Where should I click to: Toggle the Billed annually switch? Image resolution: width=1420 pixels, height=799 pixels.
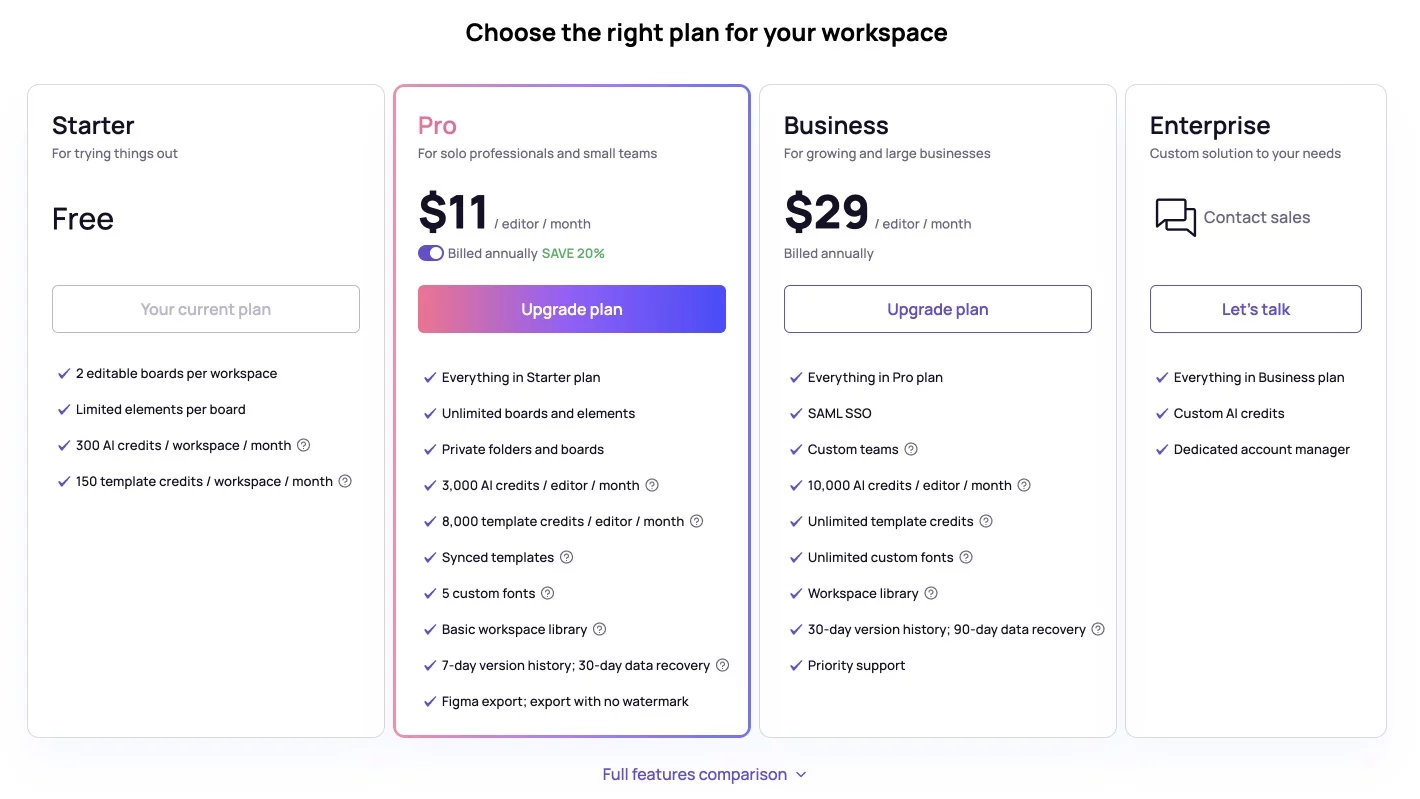point(431,253)
